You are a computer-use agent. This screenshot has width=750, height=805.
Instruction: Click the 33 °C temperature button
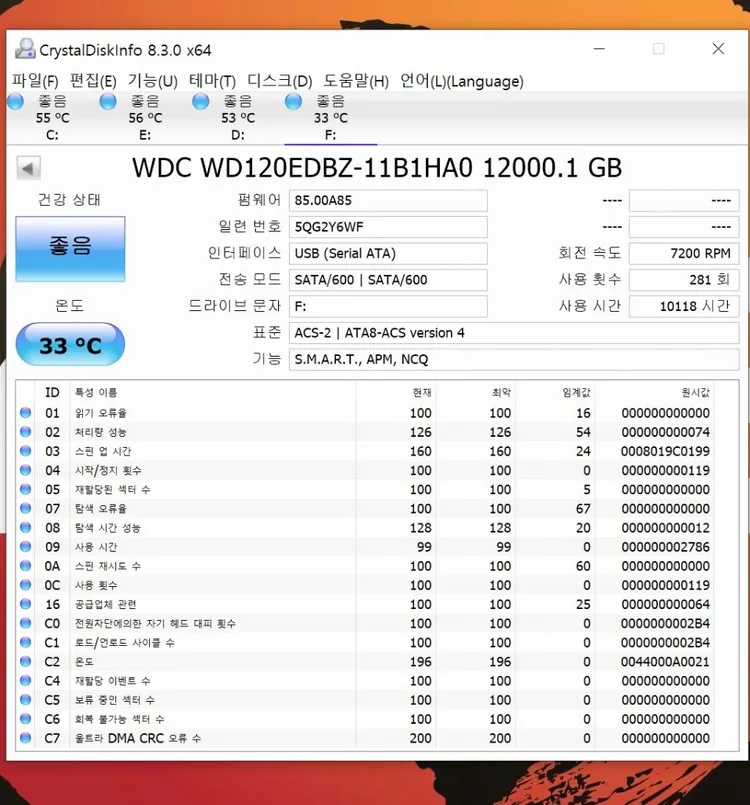point(70,344)
